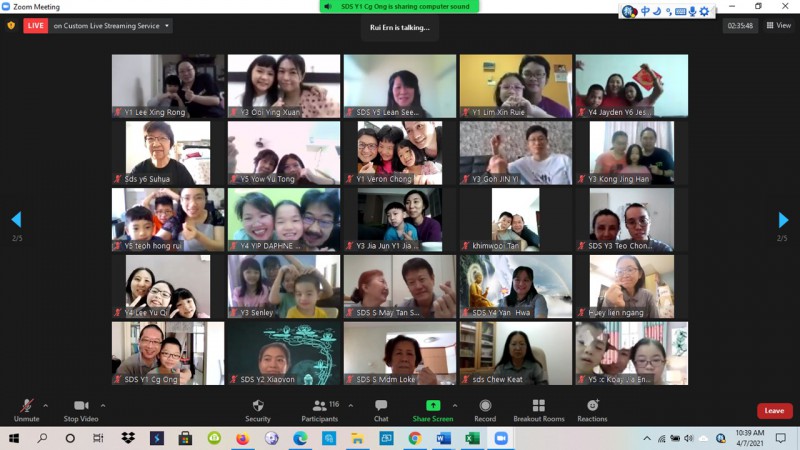Unmute the microphone
This screenshot has width=800, height=450.
[26, 408]
